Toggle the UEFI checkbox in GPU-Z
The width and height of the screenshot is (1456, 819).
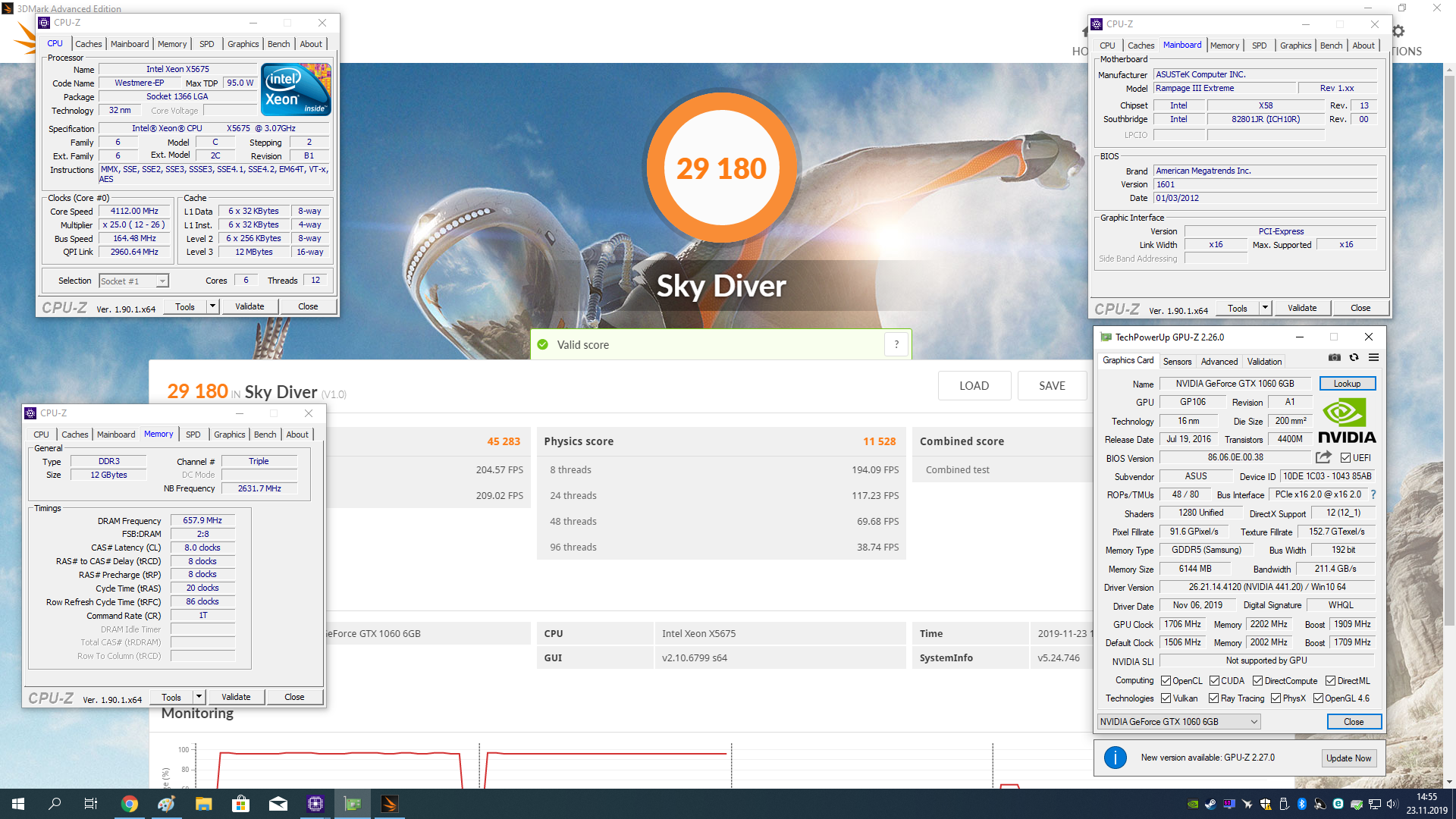1345,458
